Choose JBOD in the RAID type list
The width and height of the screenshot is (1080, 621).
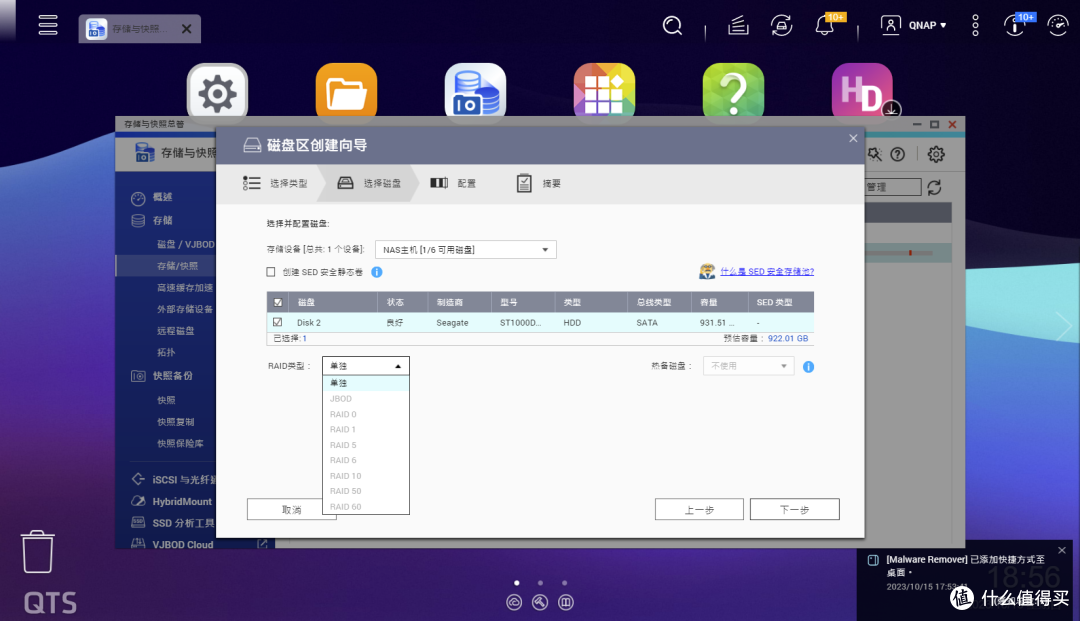click(366, 399)
